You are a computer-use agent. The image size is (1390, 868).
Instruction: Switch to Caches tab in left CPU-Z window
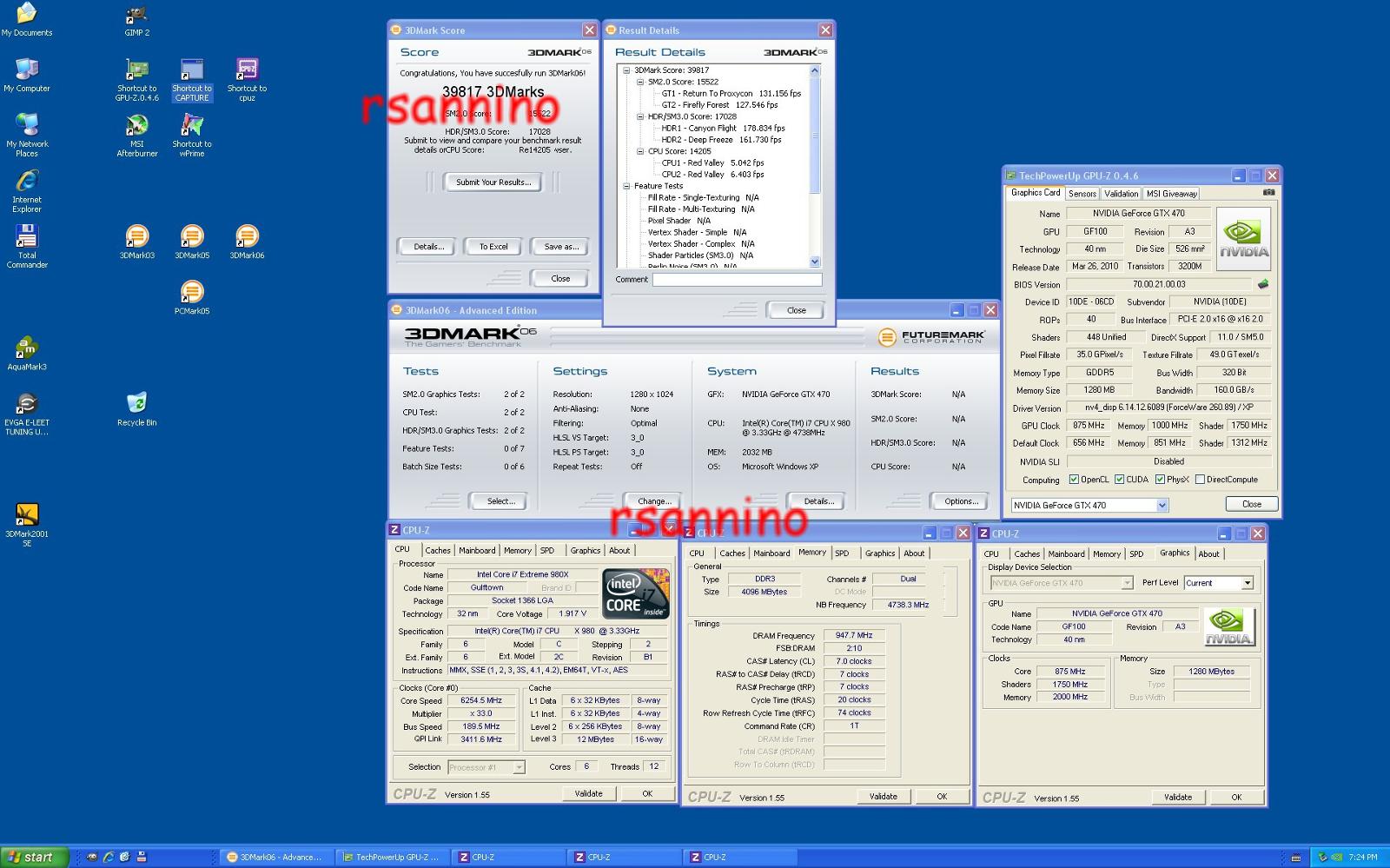[438, 550]
